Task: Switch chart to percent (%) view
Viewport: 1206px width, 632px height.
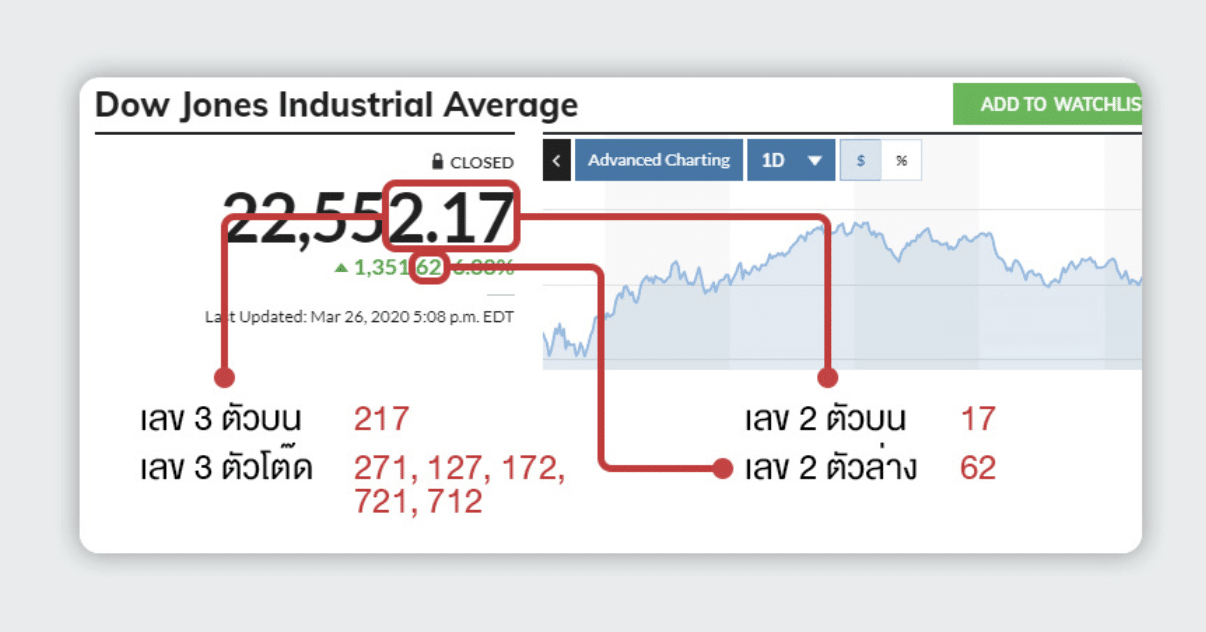Action: 901,160
